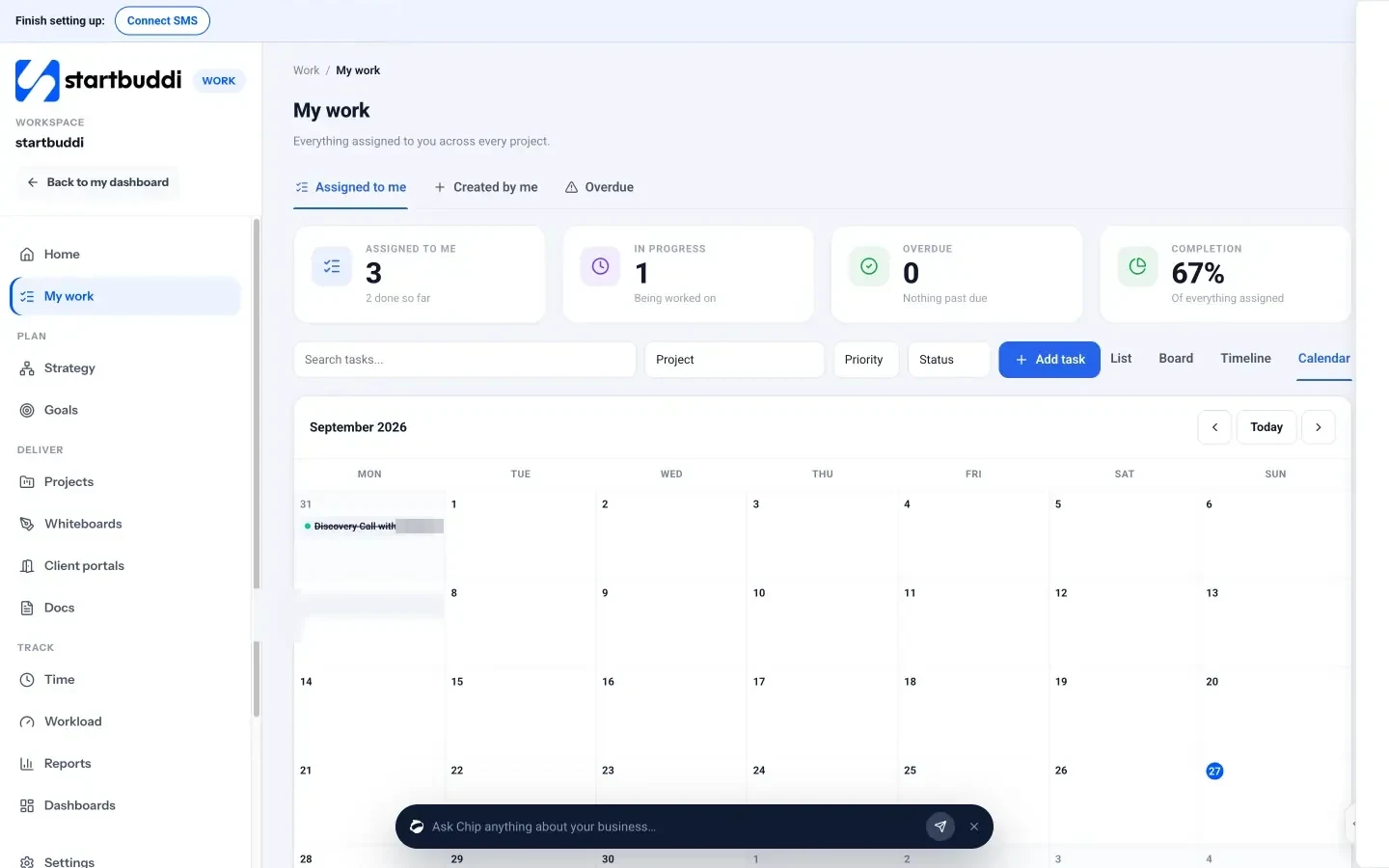Switch to the Created by me tab

(x=486, y=187)
